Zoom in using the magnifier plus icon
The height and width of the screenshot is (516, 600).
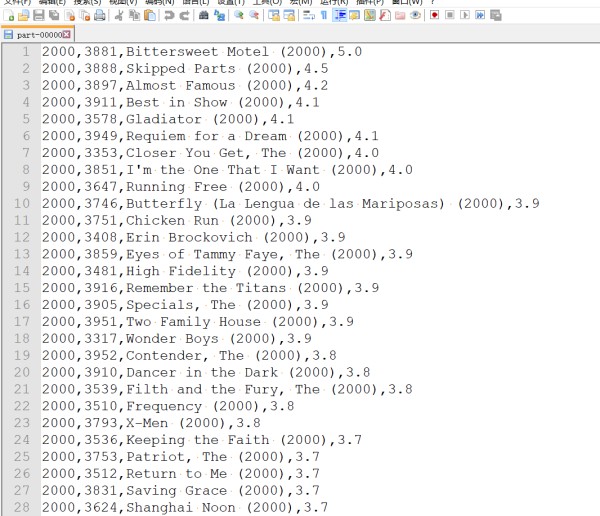pos(239,15)
